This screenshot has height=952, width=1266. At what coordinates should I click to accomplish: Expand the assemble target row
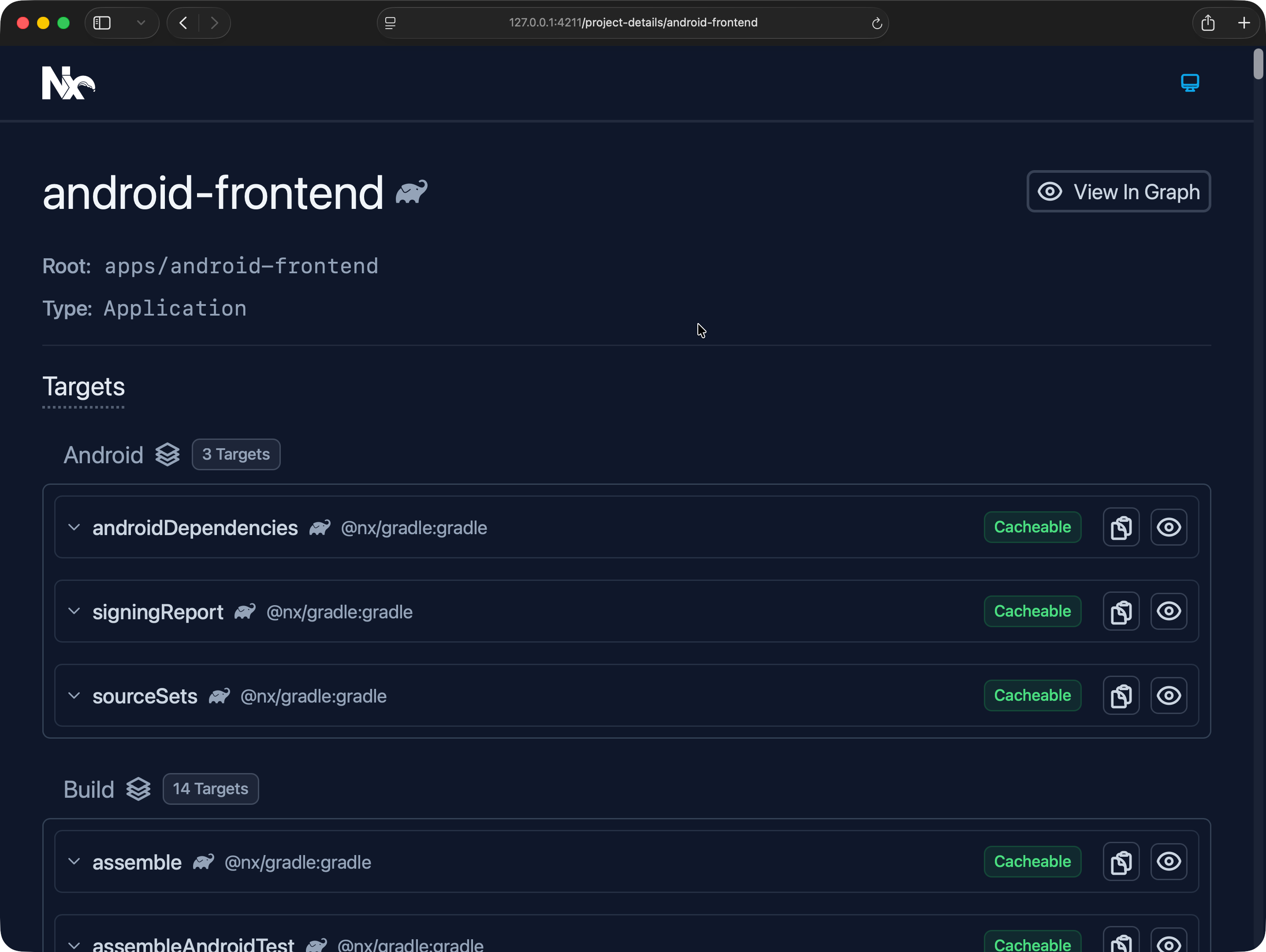pyautogui.click(x=74, y=861)
